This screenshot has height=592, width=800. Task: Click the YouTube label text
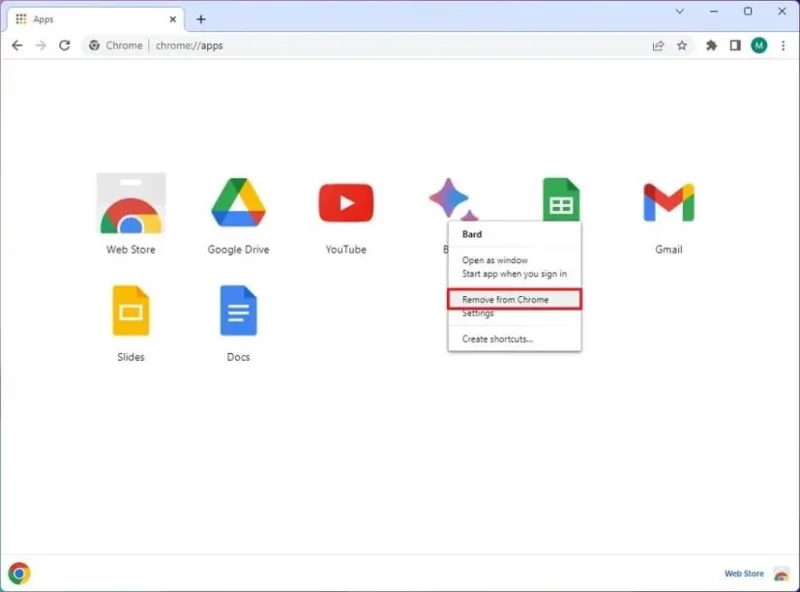(346, 250)
